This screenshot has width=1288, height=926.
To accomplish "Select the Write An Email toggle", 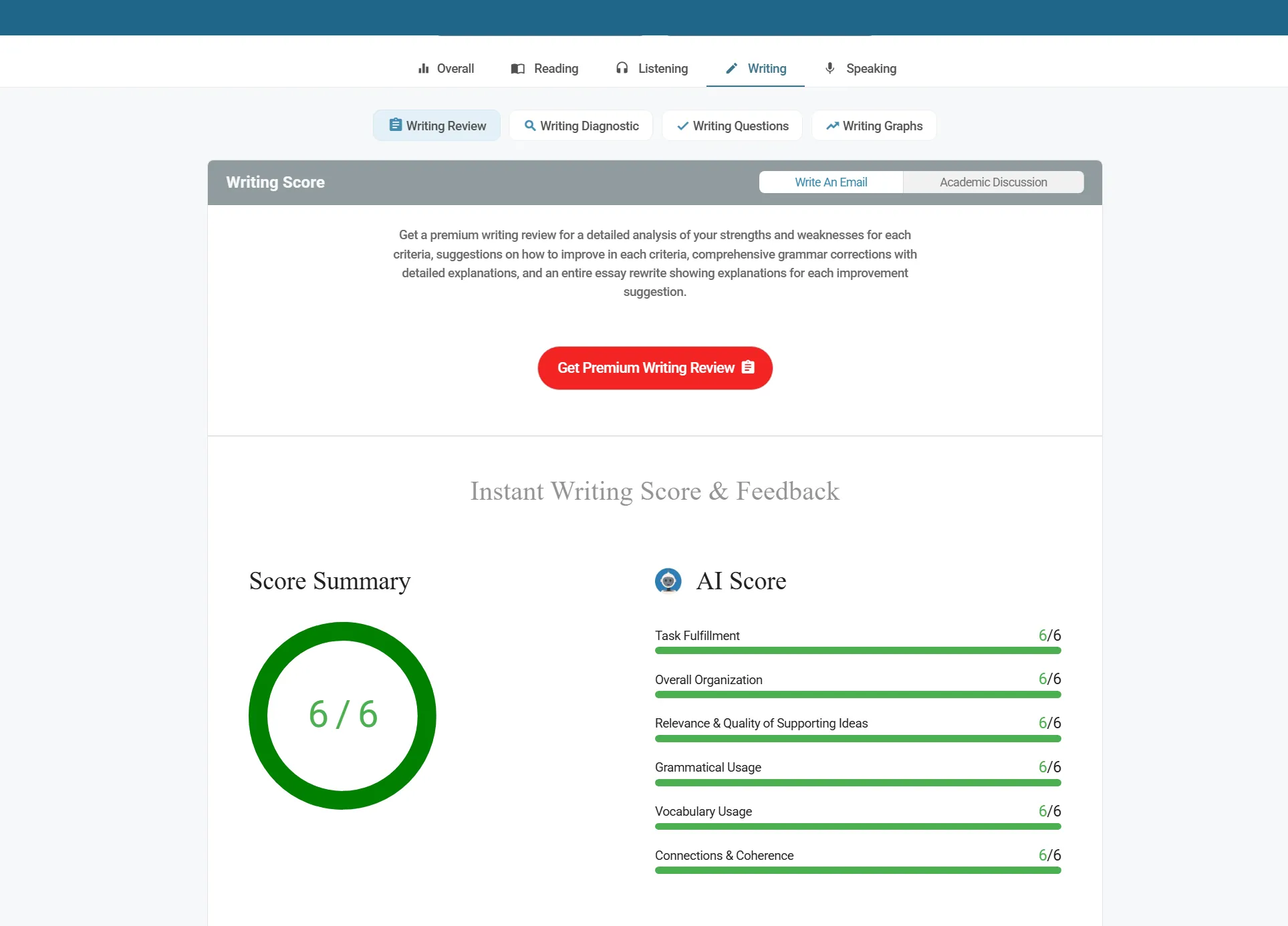I will tap(831, 182).
